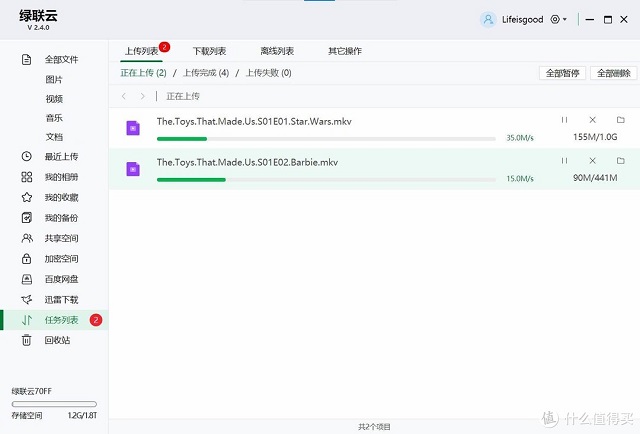The height and width of the screenshot is (434, 640).
Task: Click the 155M/1.0G size value
Action: [x=595, y=137]
